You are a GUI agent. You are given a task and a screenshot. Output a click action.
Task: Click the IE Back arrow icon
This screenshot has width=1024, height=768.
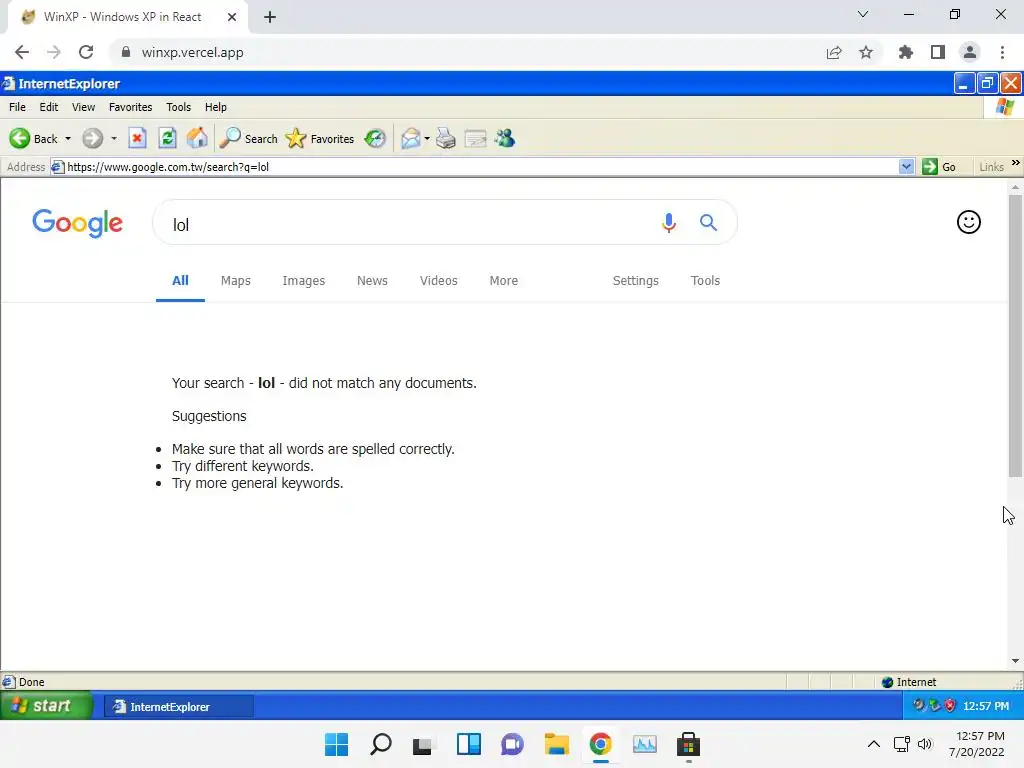tap(20, 138)
